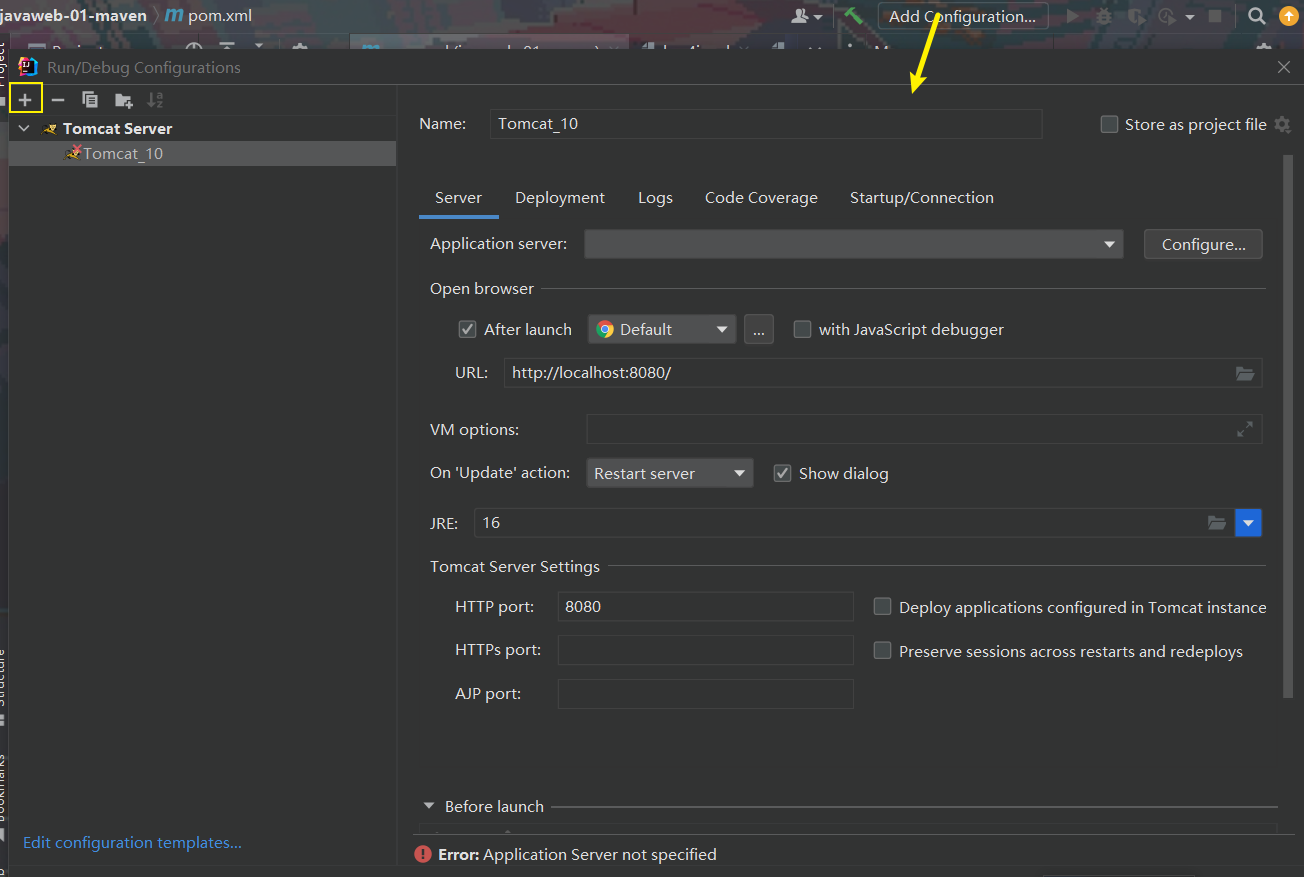Browse for a JRE folder
Screen dimensions: 1304x877
click(1216, 522)
